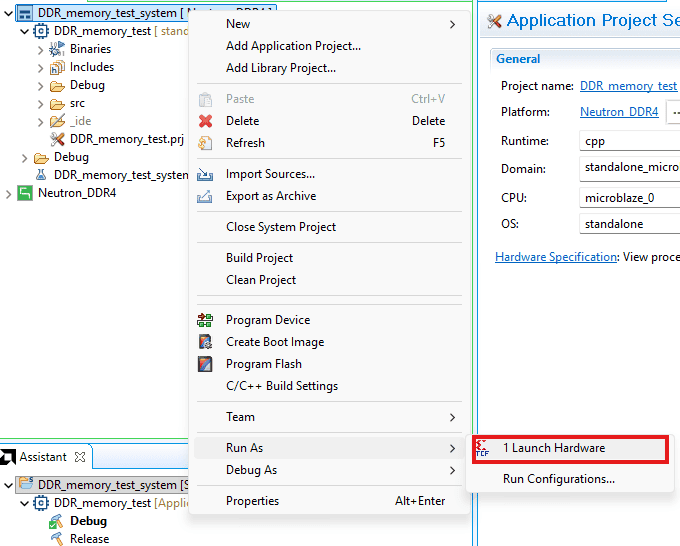680x546 pixels.
Task: Expand the Binaries tree node
Action: [x=41, y=49]
